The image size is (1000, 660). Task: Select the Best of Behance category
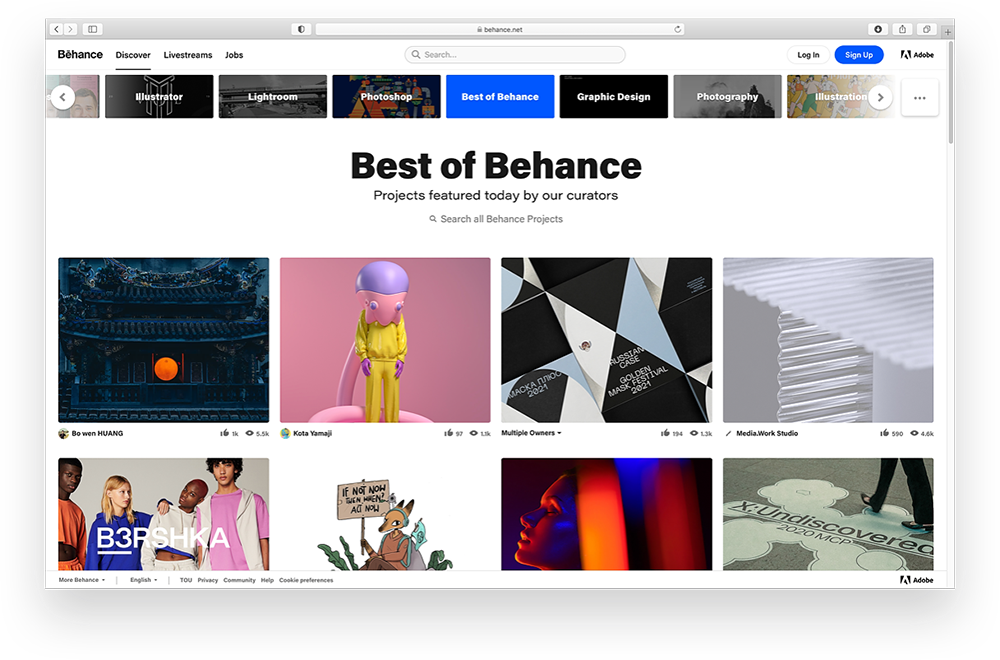pos(500,96)
